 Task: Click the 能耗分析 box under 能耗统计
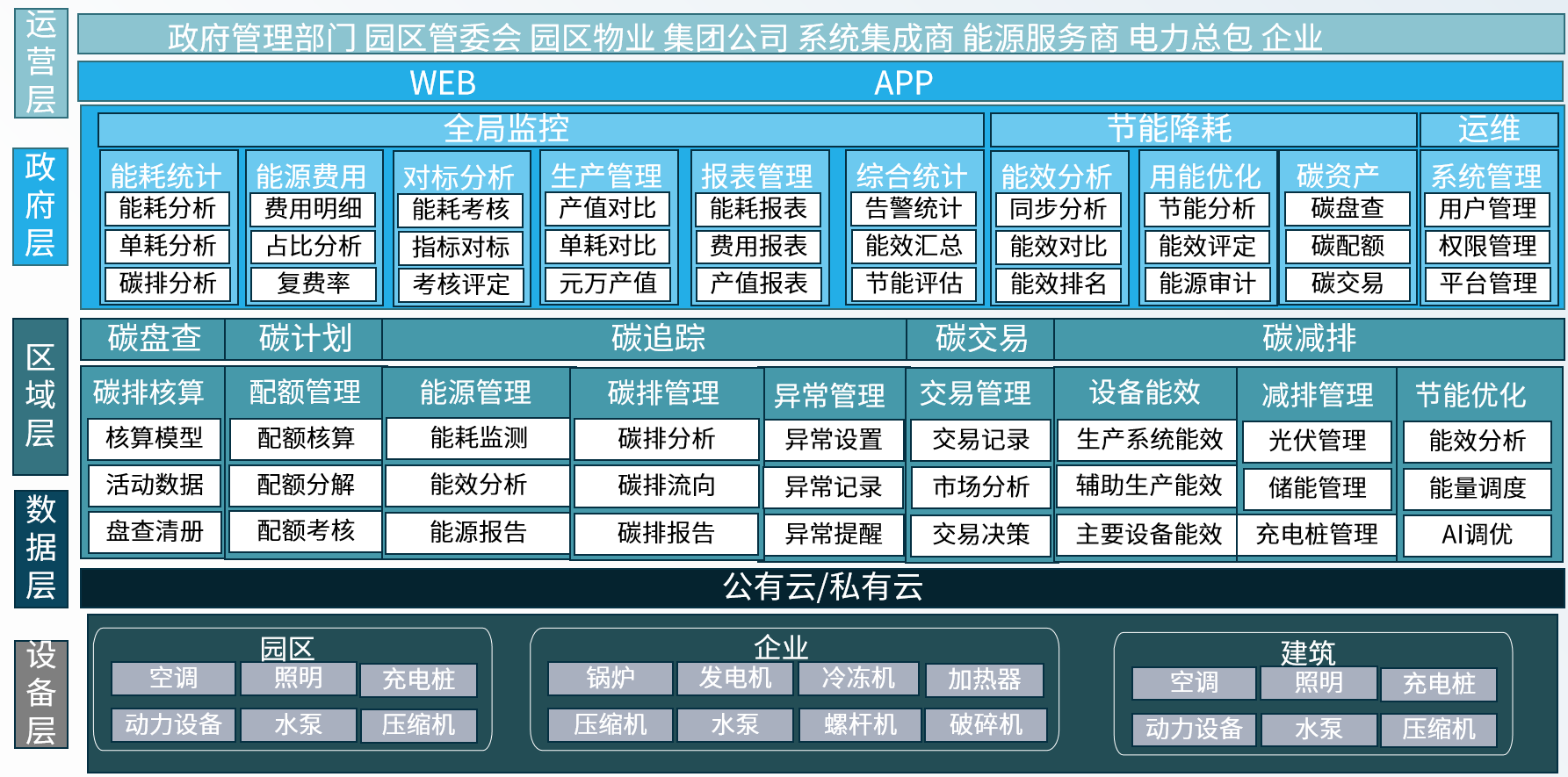167,209
